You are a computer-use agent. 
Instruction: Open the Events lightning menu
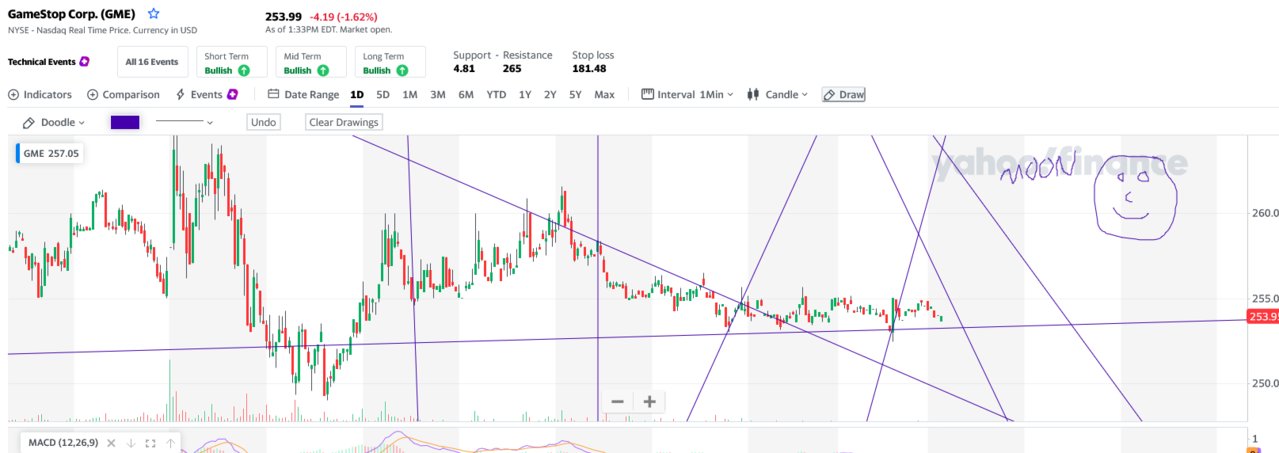(x=206, y=94)
